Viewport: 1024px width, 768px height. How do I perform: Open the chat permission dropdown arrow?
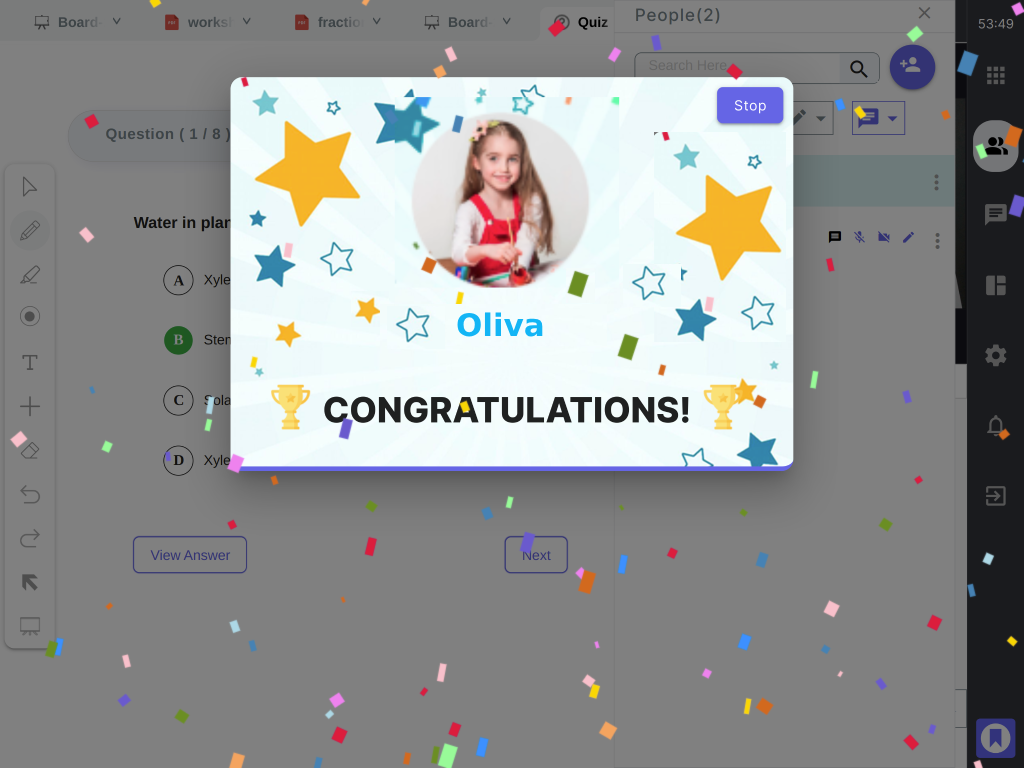(x=892, y=119)
